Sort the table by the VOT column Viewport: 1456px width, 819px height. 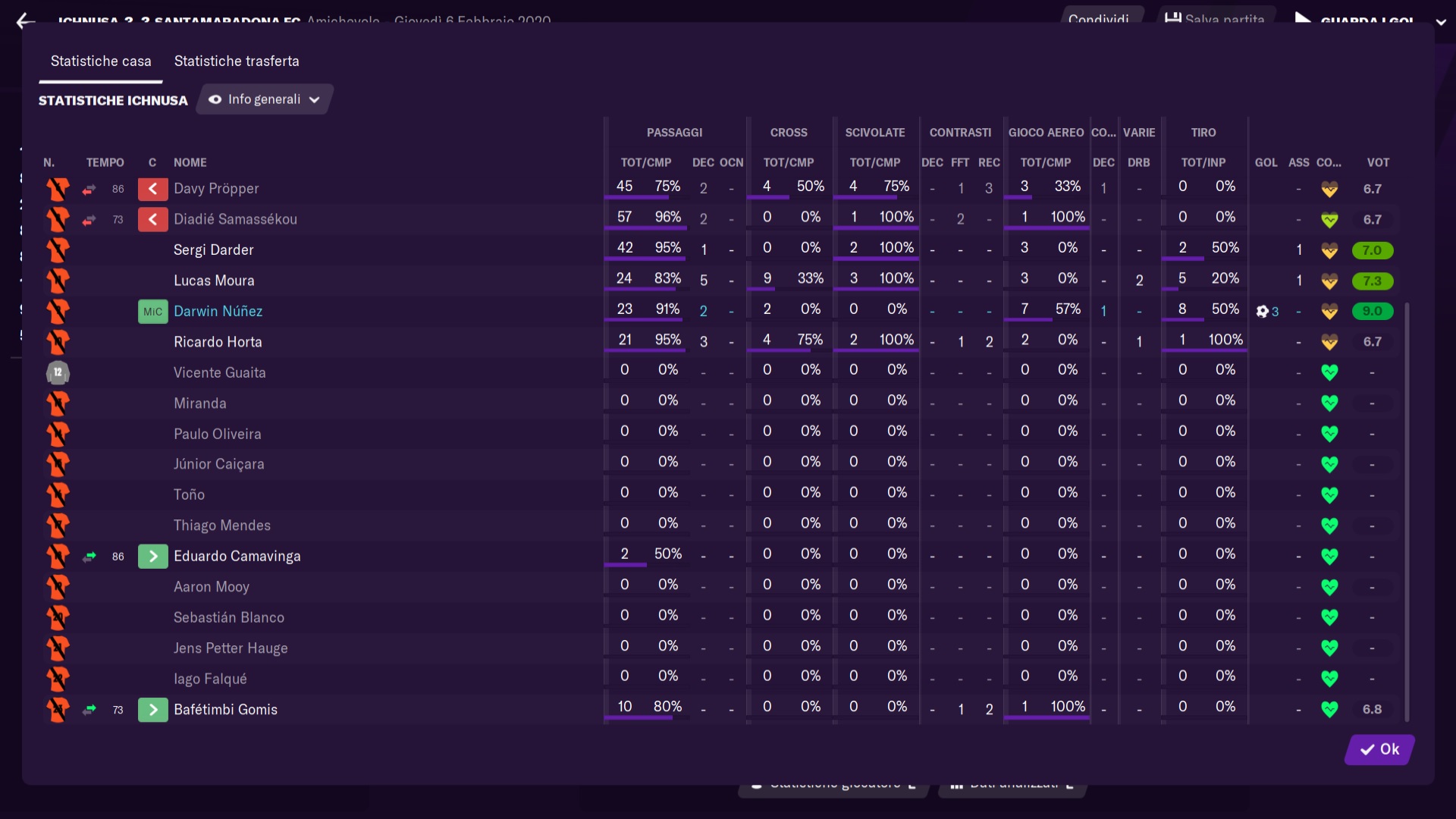click(x=1378, y=162)
